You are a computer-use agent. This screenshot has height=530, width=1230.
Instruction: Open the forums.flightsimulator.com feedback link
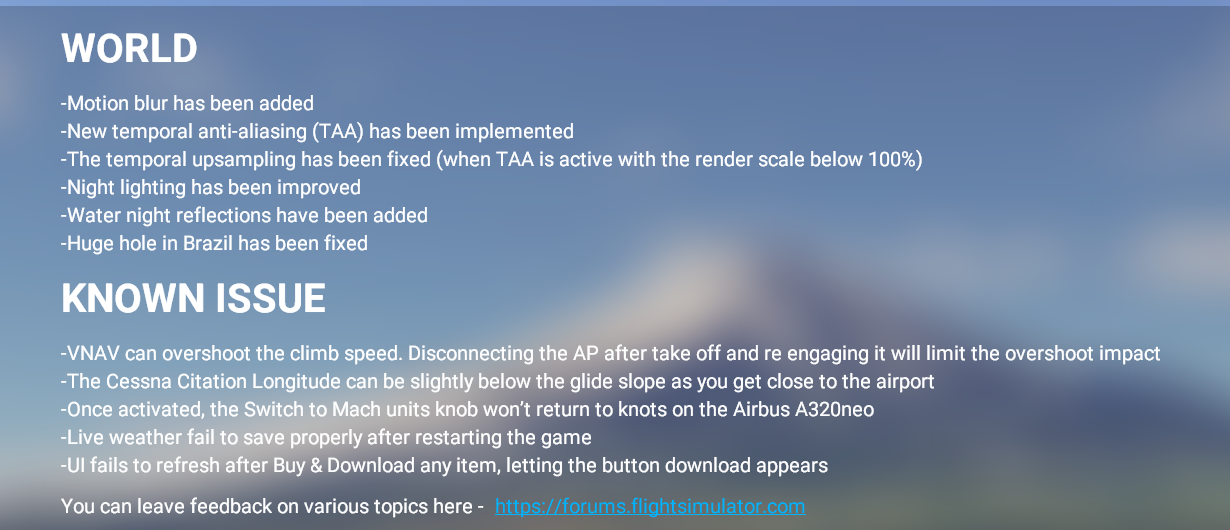650,506
